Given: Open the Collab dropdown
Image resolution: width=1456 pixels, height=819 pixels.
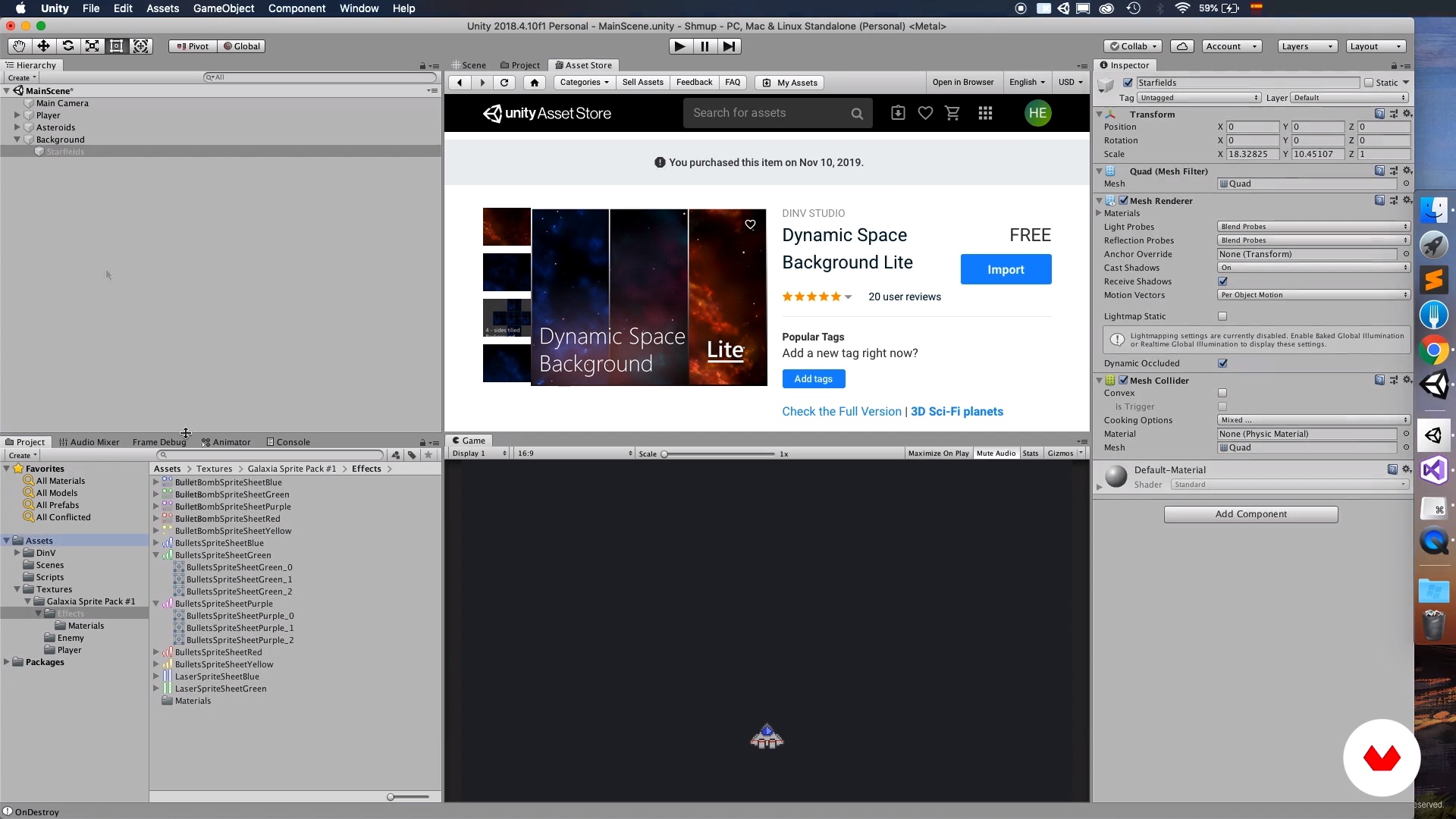Looking at the screenshot, I should click(x=1133, y=46).
